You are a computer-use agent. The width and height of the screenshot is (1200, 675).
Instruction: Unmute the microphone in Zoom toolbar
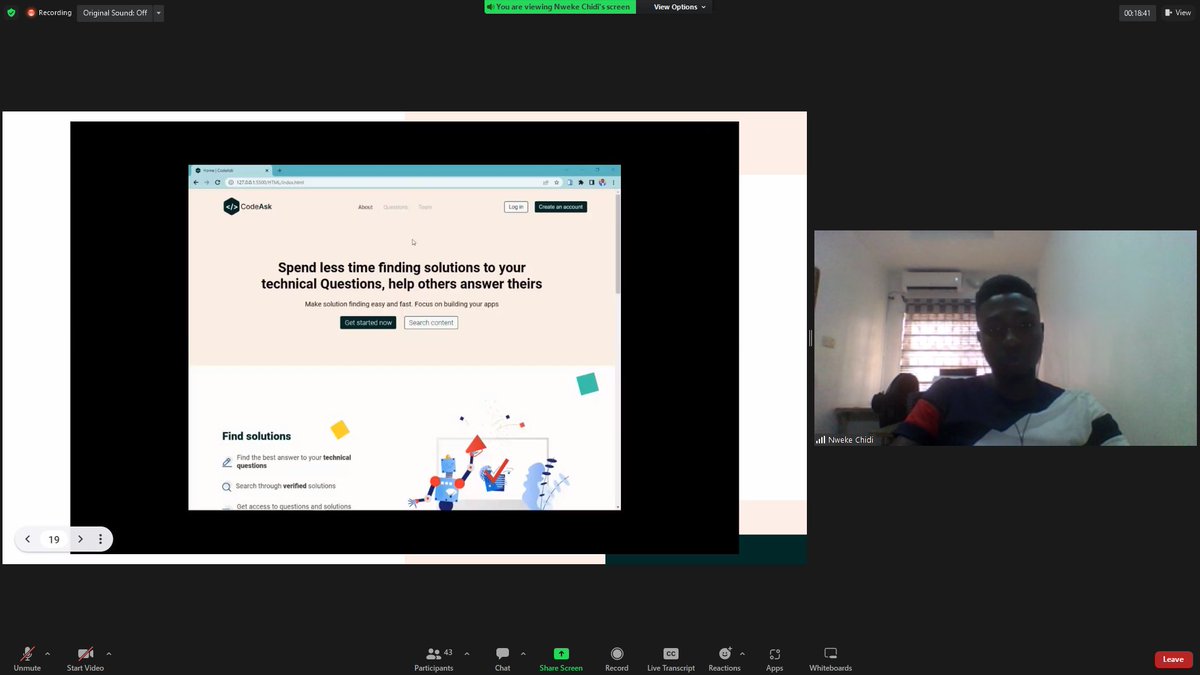click(27, 658)
